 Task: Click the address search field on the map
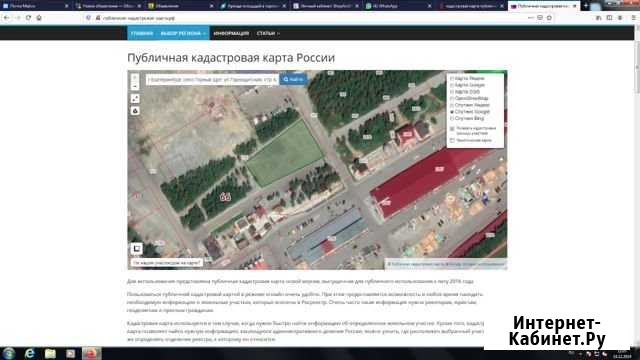tap(212, 80)
